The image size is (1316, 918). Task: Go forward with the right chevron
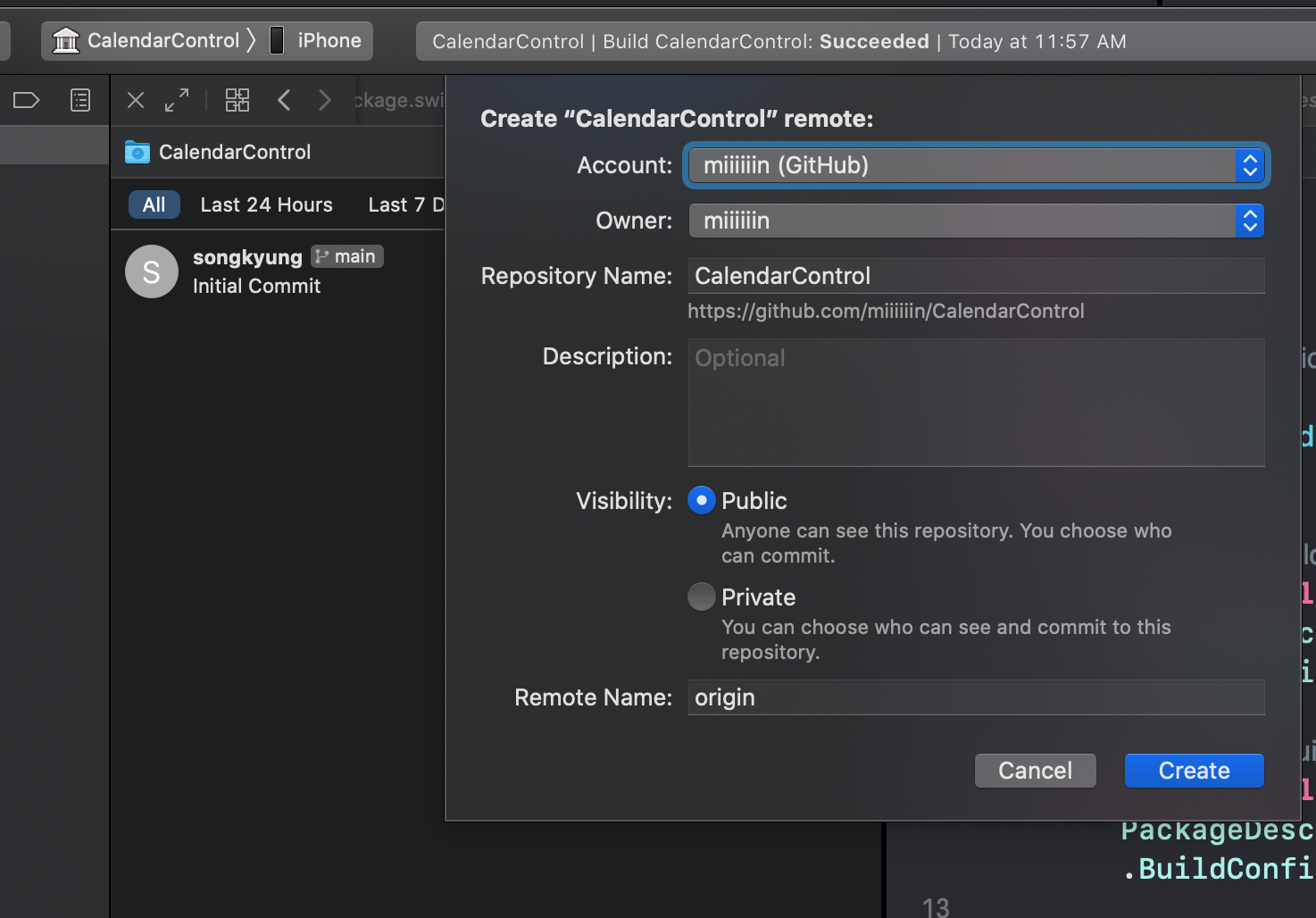pyautogui.click(x=325, y=100)
